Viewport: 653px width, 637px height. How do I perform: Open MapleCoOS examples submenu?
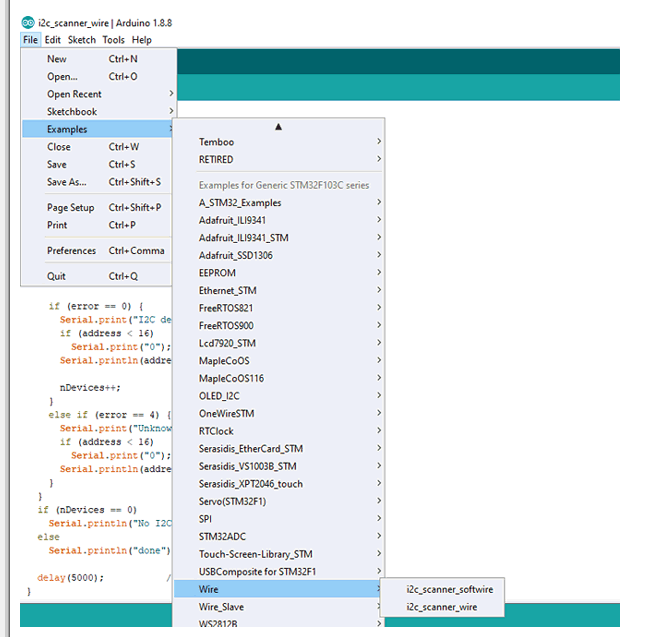[278, 361]
